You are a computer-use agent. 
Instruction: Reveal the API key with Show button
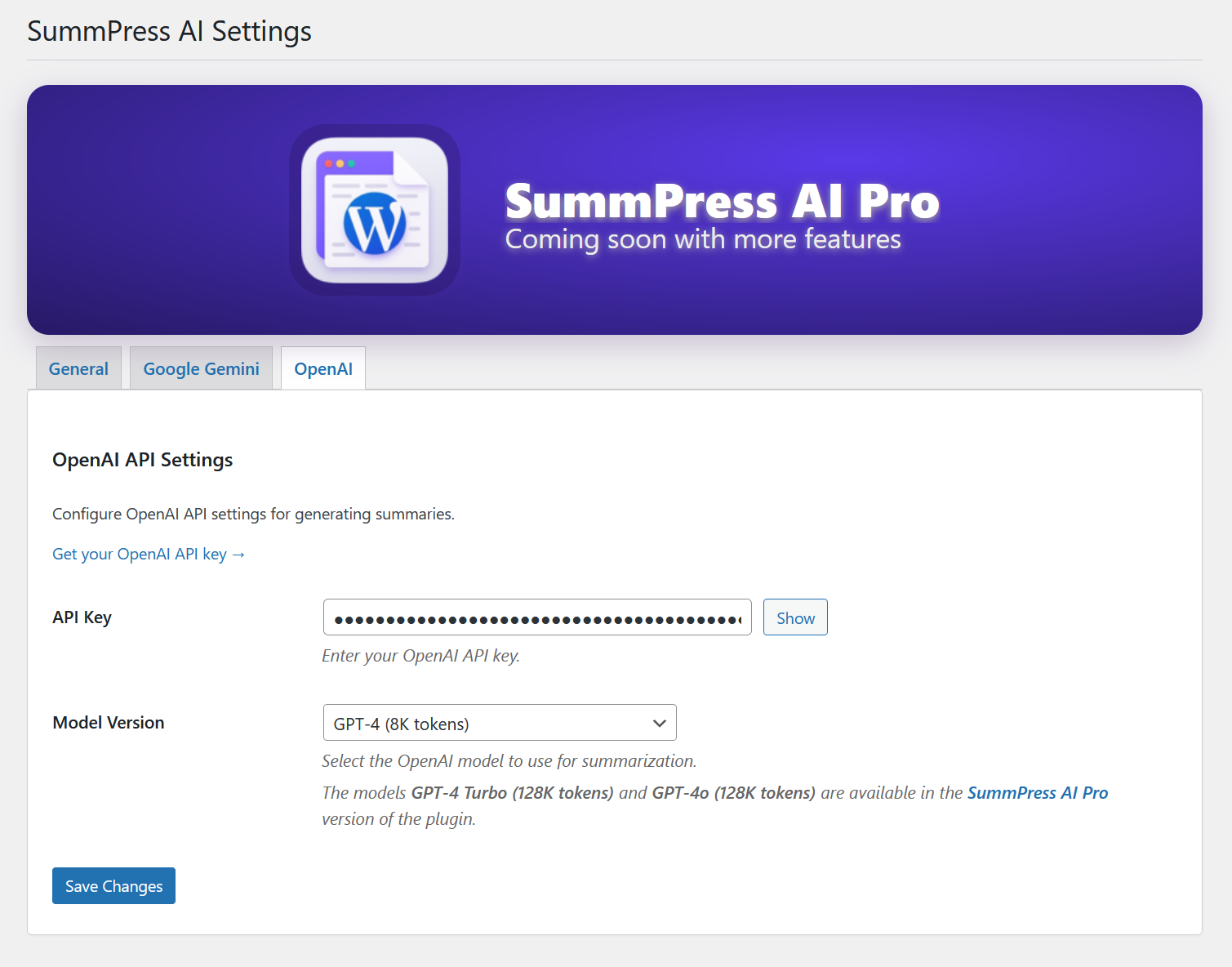pos(795,617)
